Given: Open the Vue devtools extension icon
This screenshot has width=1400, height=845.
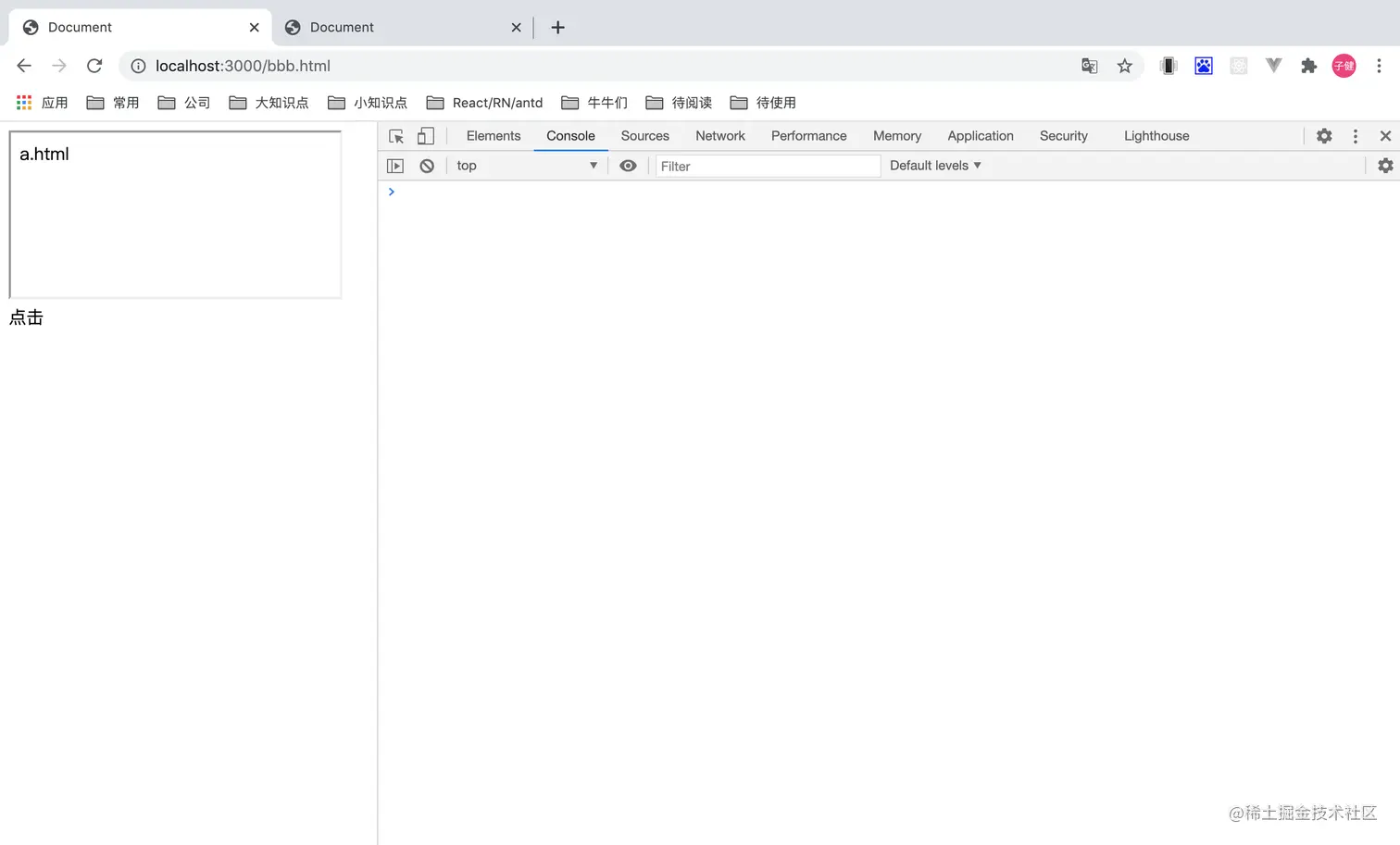Looking at the screenshot, I should (1274, 66).
